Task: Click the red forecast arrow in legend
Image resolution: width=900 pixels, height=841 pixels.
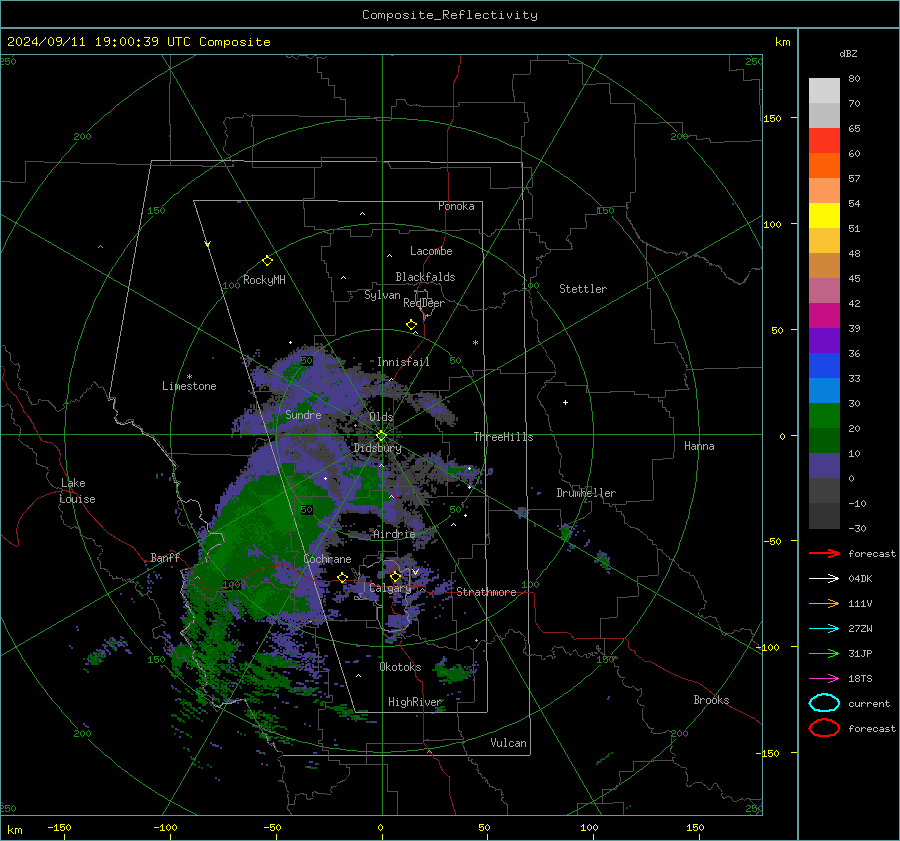Action: 824,553
